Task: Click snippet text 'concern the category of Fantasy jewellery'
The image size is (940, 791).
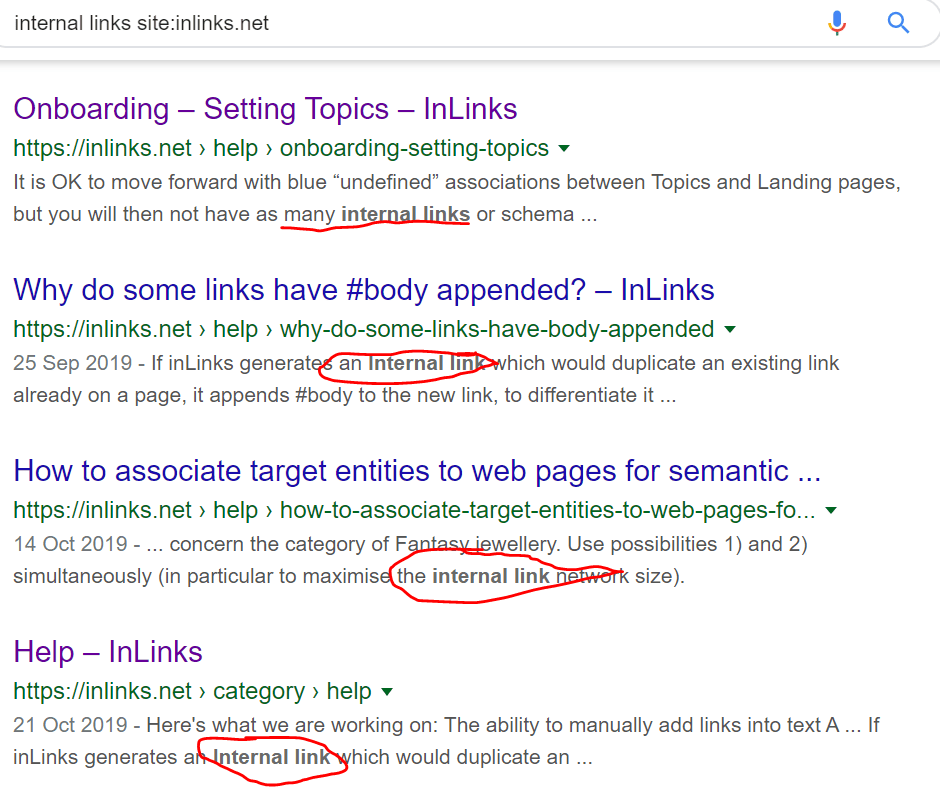Action: 363,544
